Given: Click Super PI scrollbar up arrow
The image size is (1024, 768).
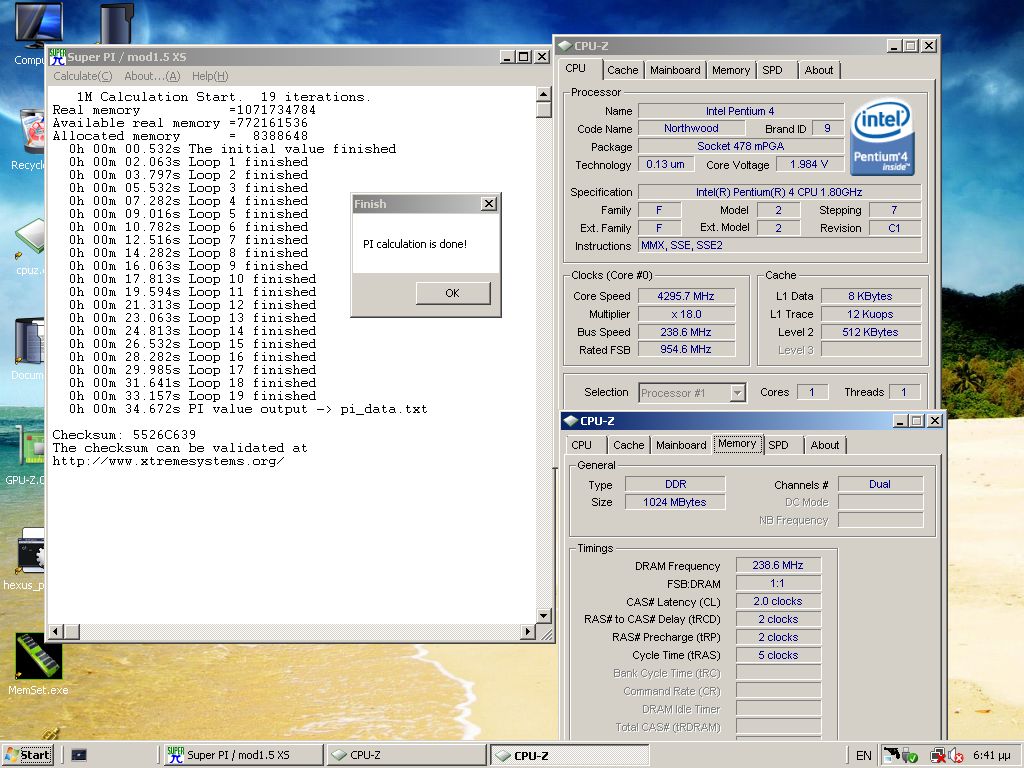Looking at the screenshot, I should (x=543, y=94).
